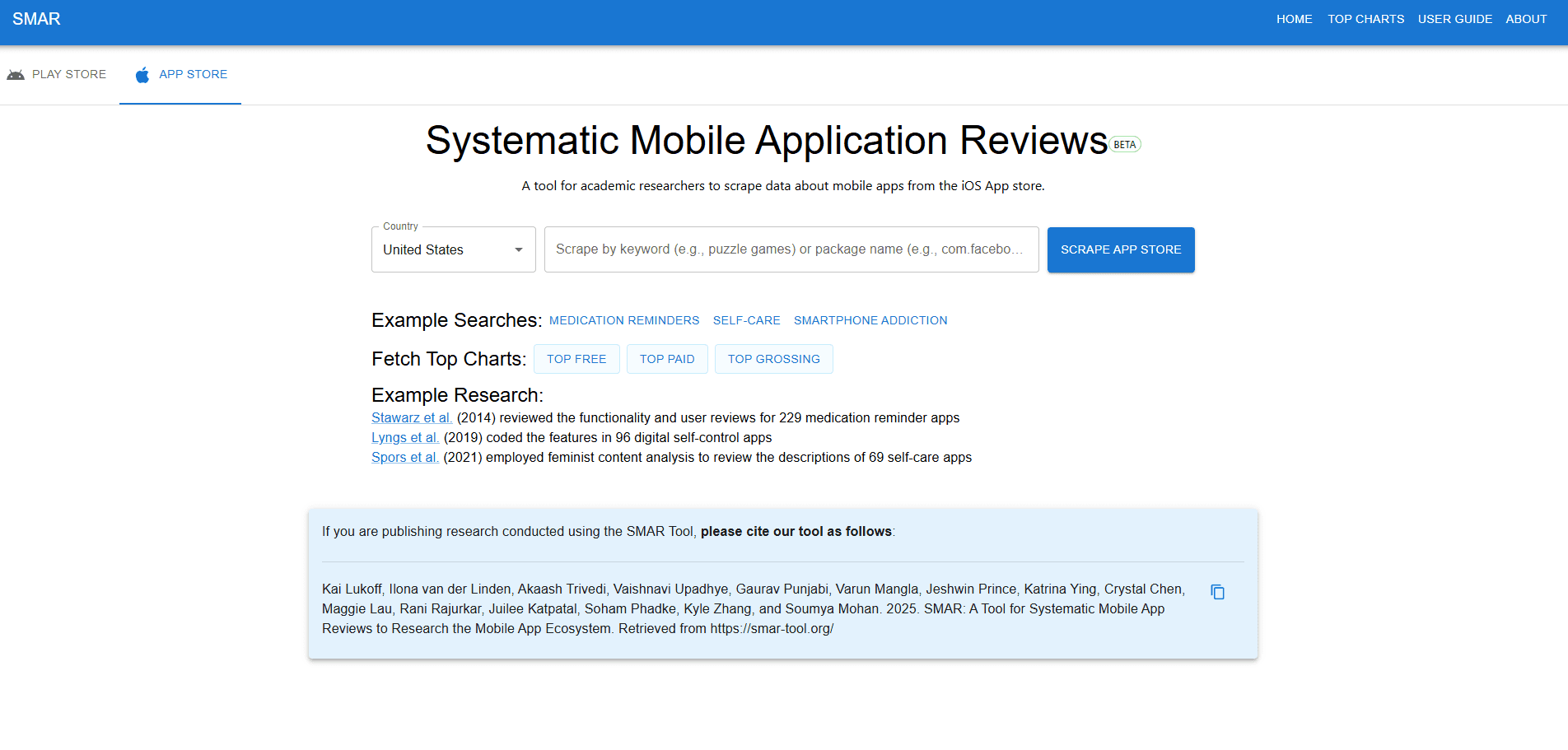Focus the keyword or package search field

pos(791,249)
